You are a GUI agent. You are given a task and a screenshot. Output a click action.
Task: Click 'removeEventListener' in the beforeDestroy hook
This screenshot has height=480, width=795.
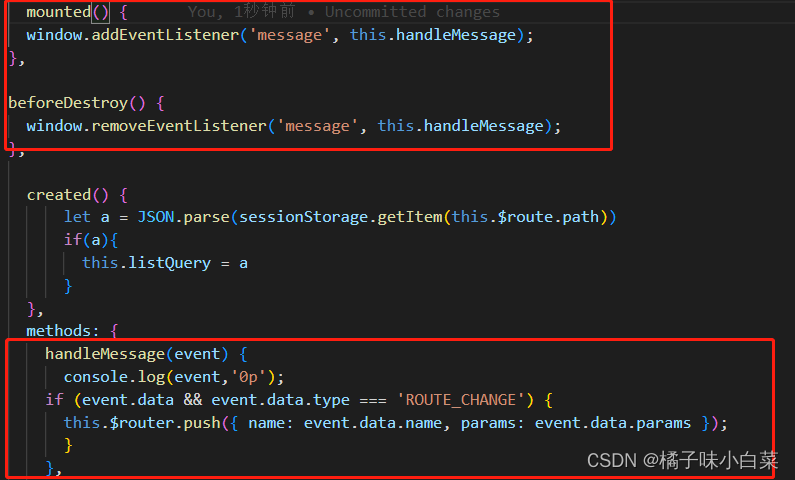179,126
